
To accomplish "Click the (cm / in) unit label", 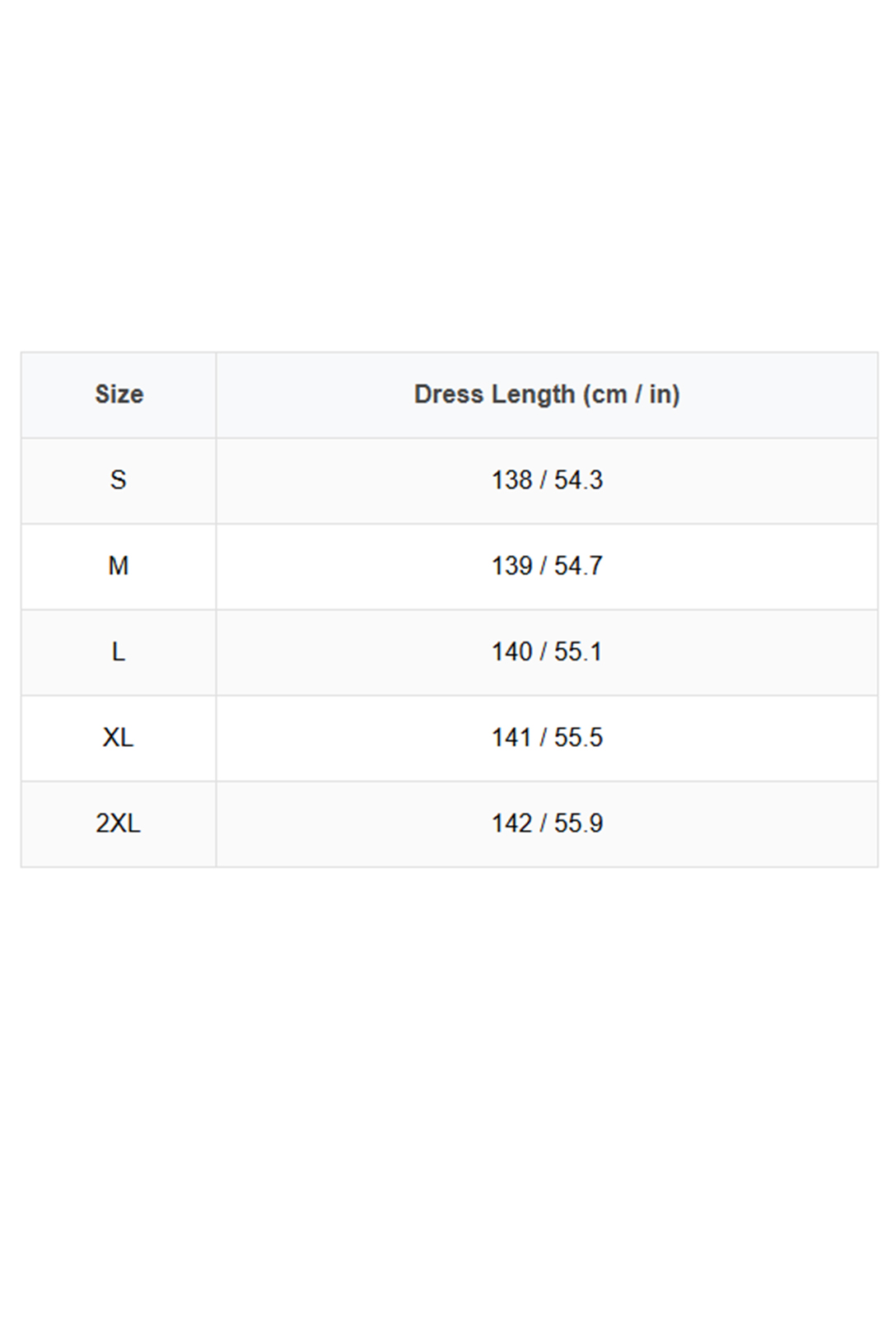I will (x=632, y=394).
